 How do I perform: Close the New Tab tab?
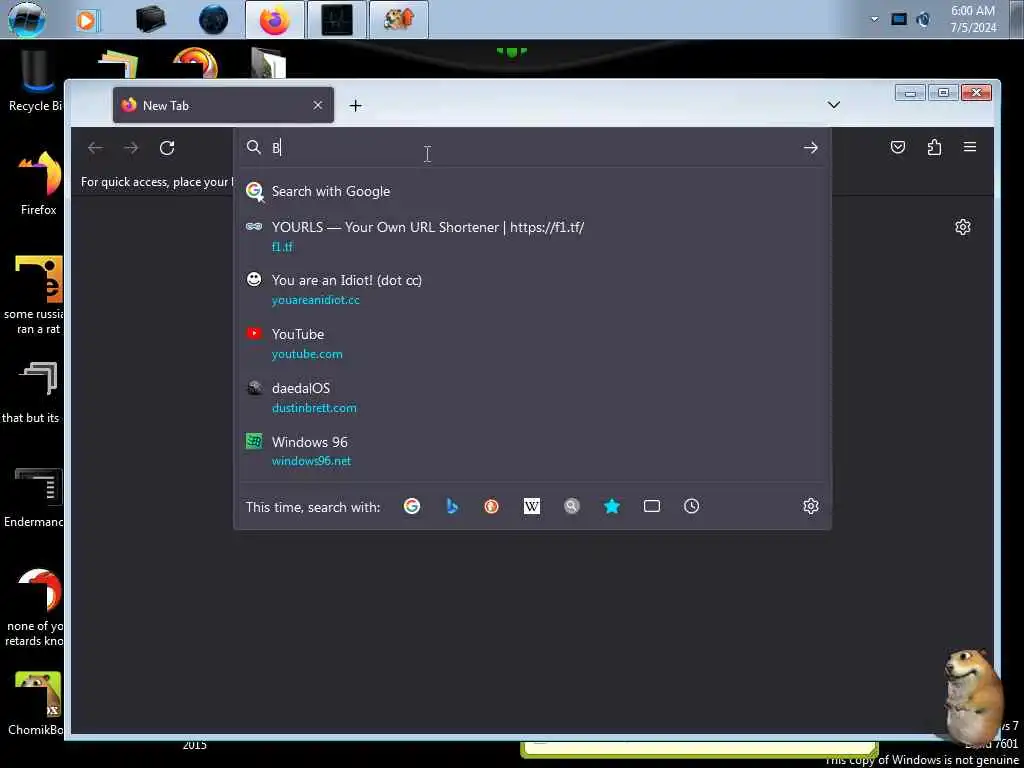(x=317, y=105)
